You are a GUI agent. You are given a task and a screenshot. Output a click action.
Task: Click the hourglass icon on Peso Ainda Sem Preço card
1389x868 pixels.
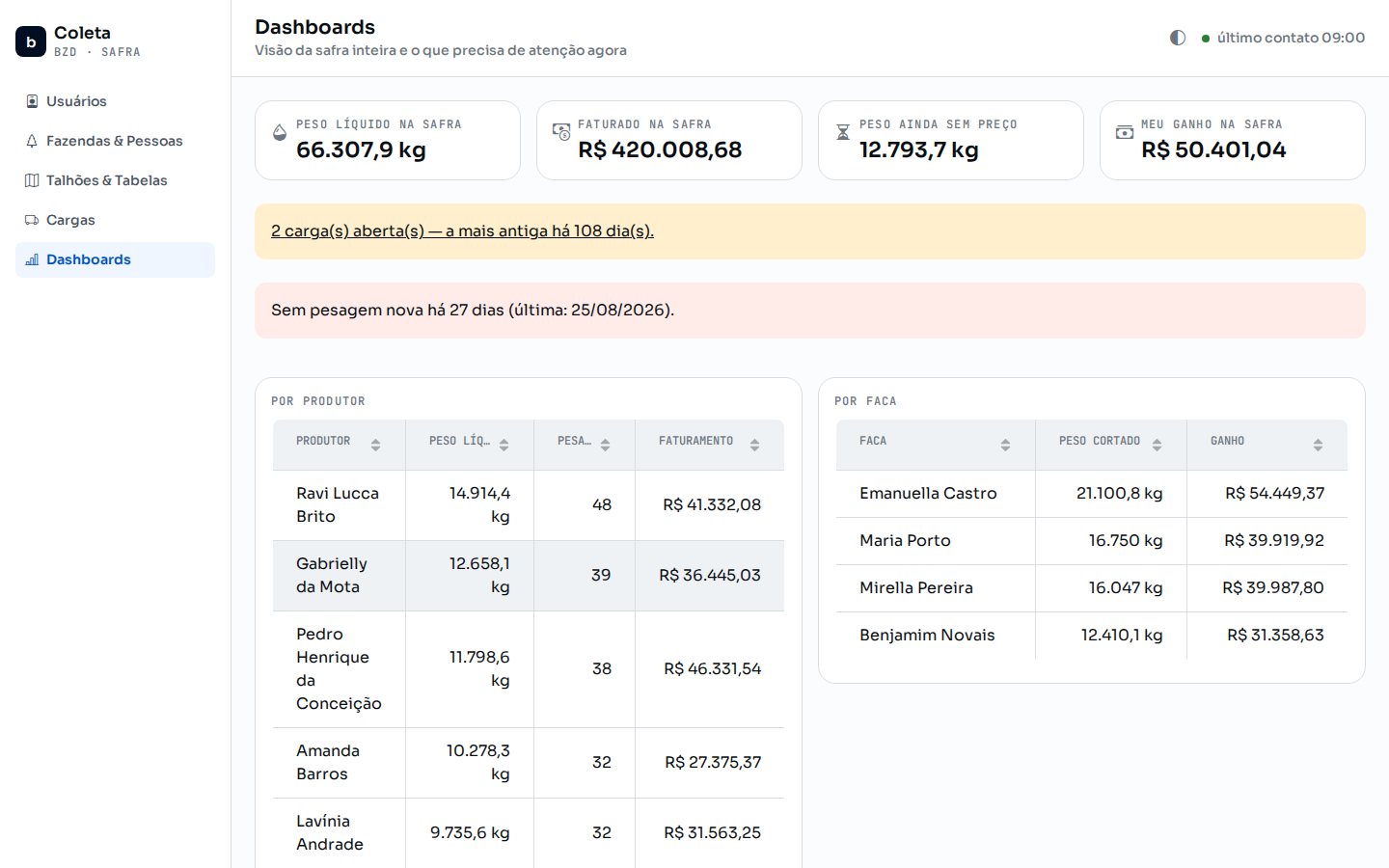pos(843,132)
